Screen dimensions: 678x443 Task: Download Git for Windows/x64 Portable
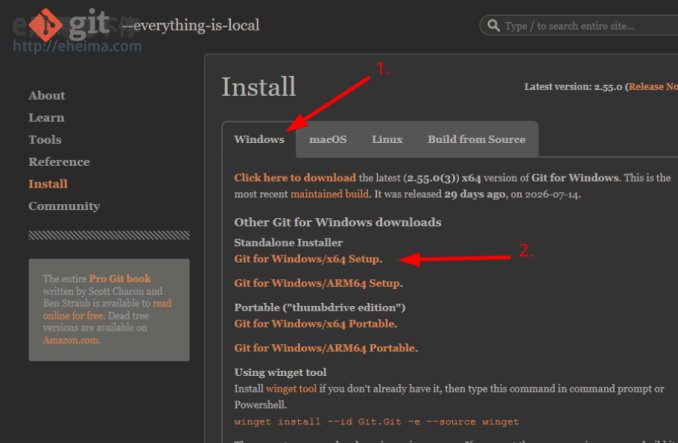(314, 324)
